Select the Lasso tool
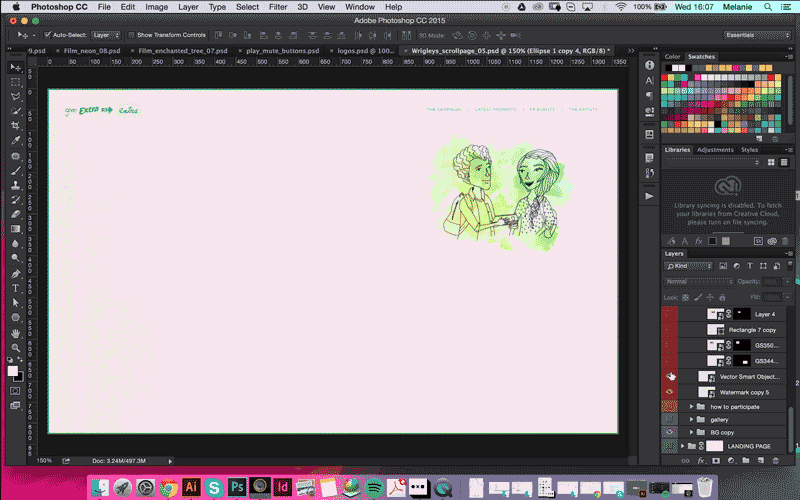Viewport: 800px width, 500px height. tap(16, 96)
